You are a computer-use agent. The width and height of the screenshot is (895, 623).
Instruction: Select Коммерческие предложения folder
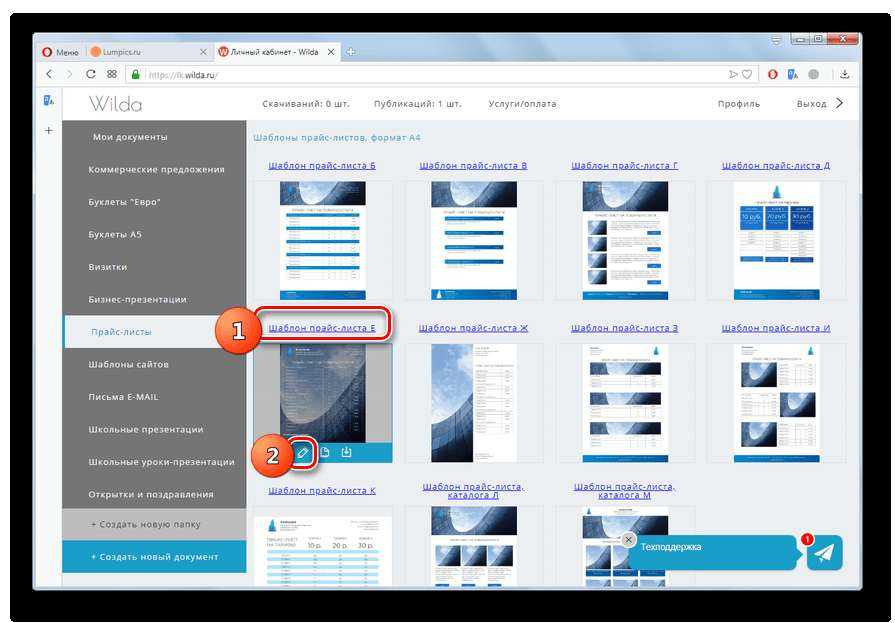pyautogui.click(x=155, y=170)
